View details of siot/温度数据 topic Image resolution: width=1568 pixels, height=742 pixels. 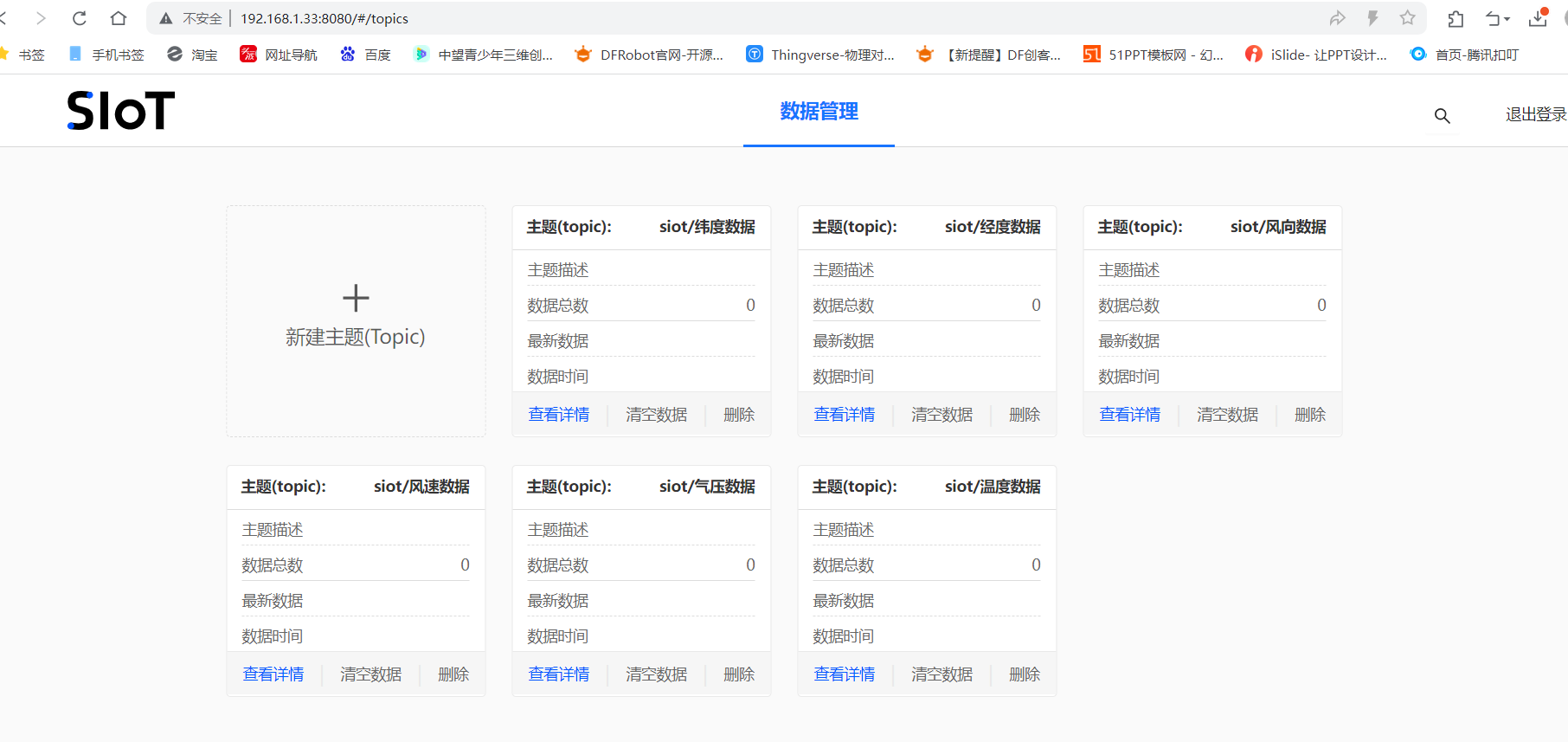845,674
